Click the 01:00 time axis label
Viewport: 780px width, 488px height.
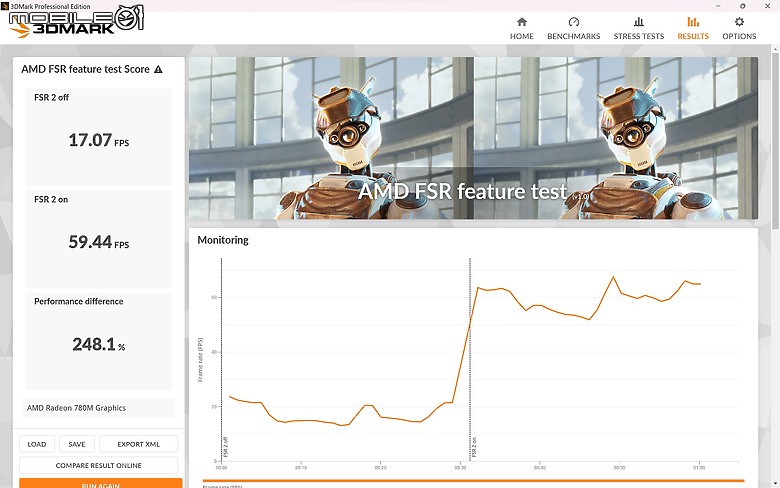(x=699, y=468)
